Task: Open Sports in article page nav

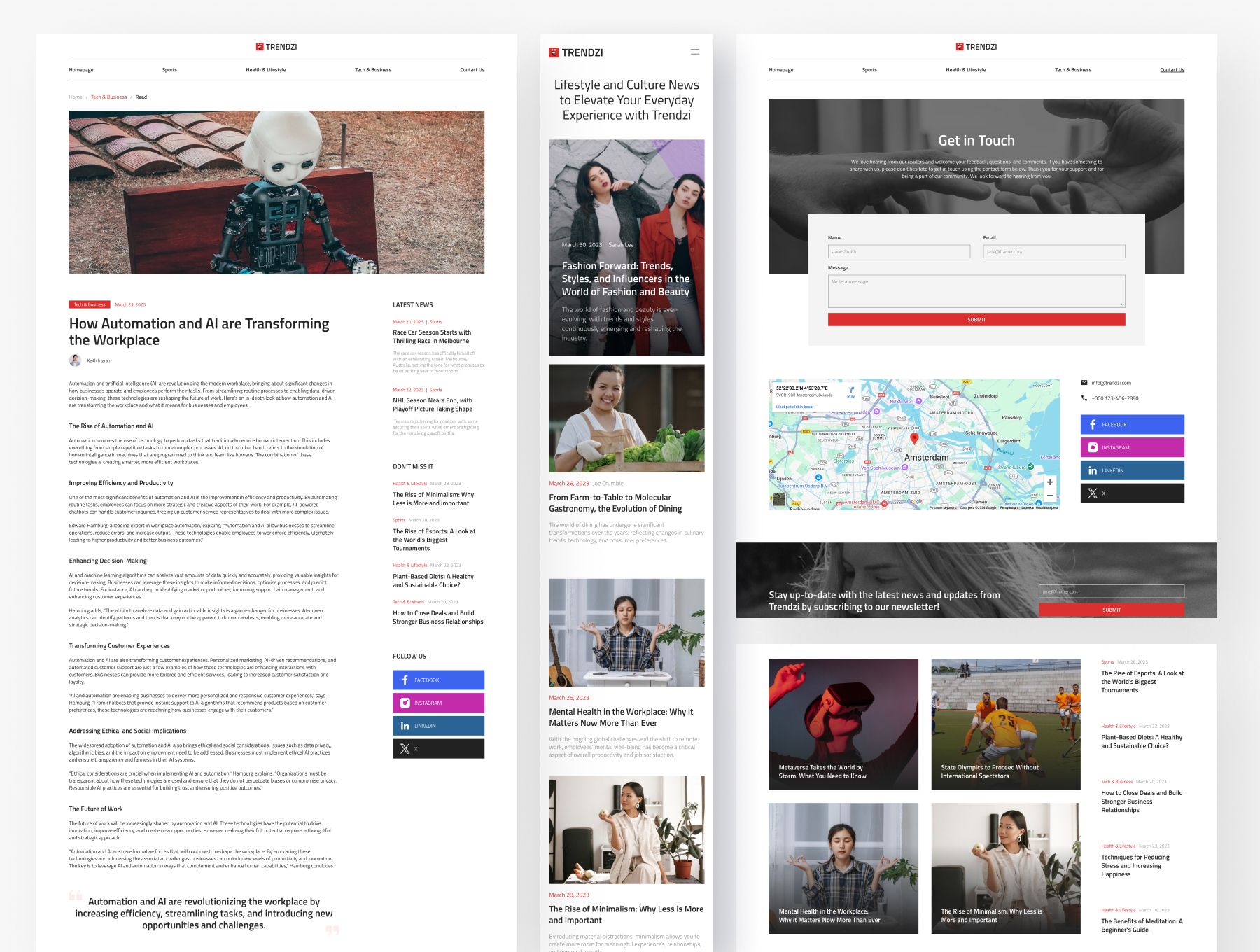Action: point(169,70)
